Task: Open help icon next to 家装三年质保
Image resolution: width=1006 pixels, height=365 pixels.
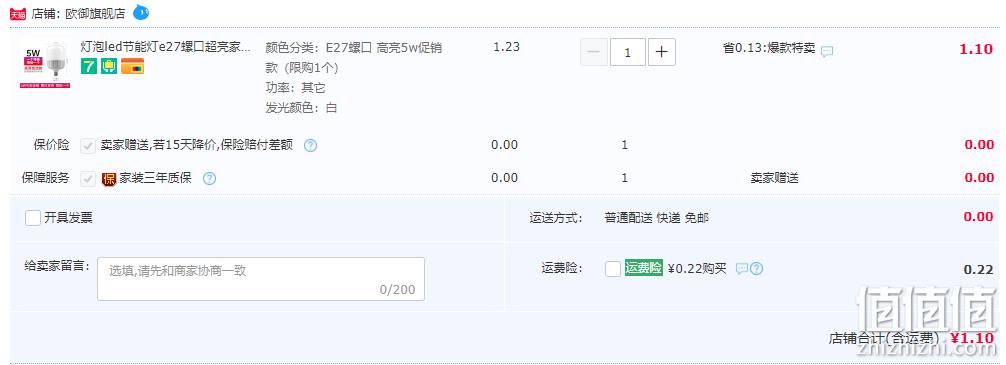Action: (209, 178)
